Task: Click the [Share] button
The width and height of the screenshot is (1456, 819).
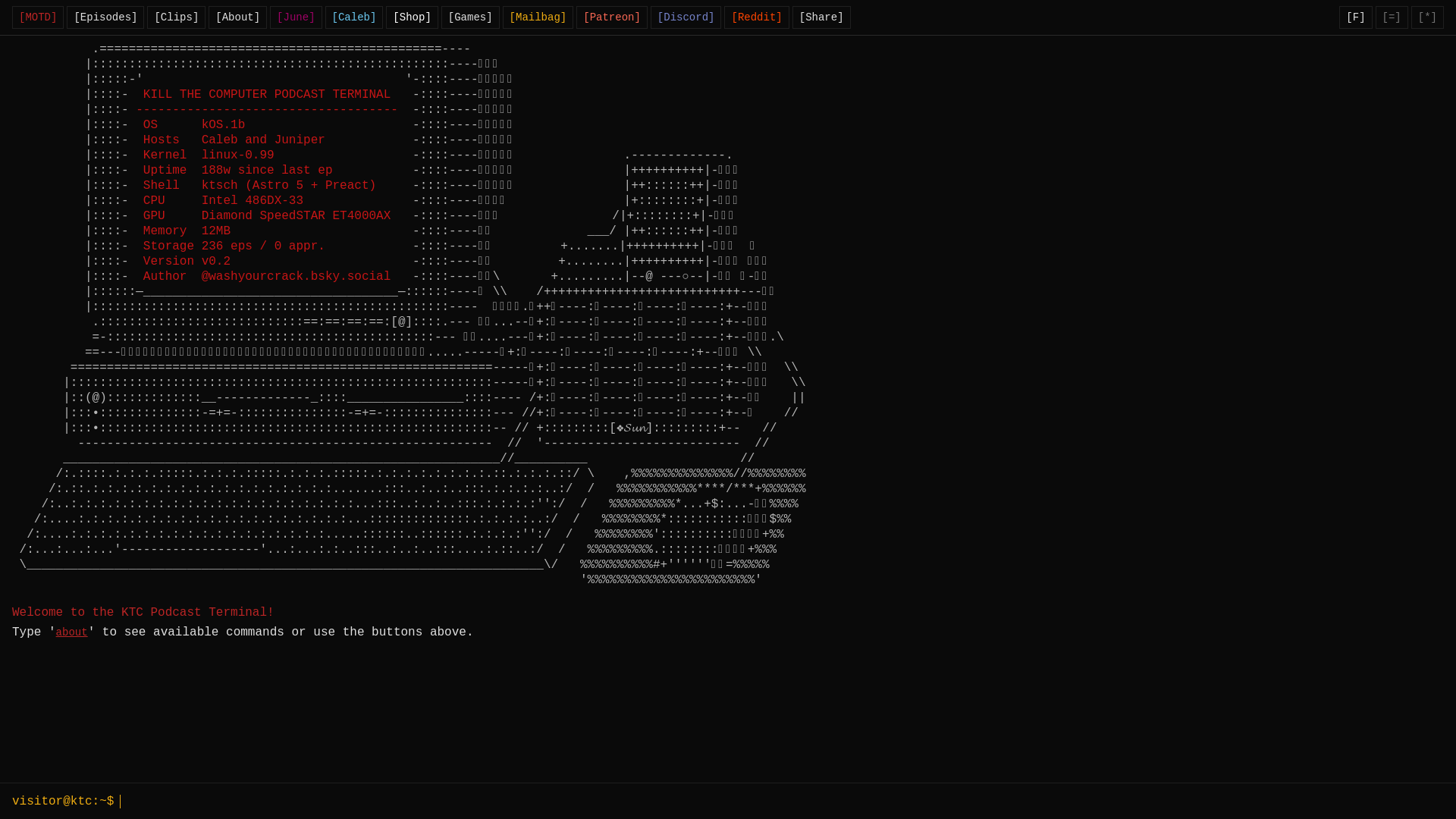Action: coord(821,17)
